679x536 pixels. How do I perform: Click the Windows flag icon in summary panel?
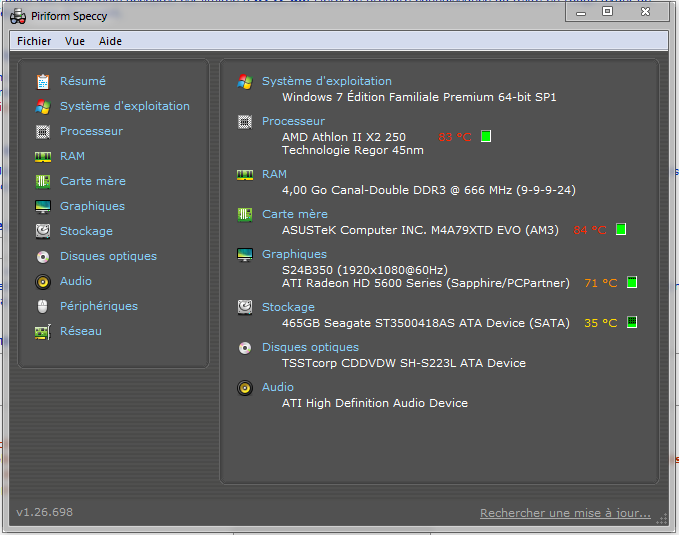click(x=245, y=82)
